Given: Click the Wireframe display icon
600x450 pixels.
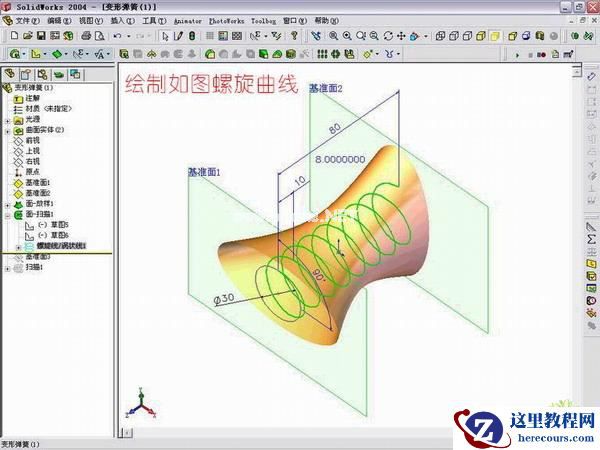Looking at the screenshot, I should [440, 36].
